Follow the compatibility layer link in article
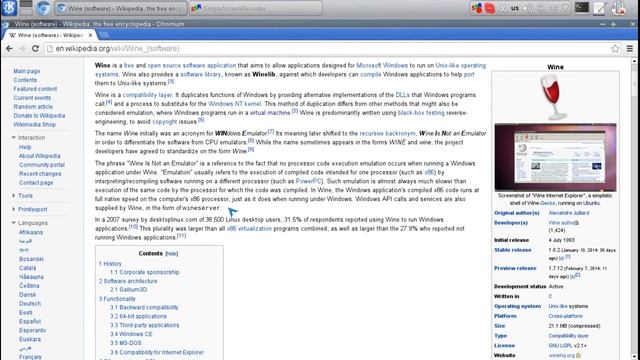Image resolution: width=640 pixels, height=360 pixels. click(147, 95)
